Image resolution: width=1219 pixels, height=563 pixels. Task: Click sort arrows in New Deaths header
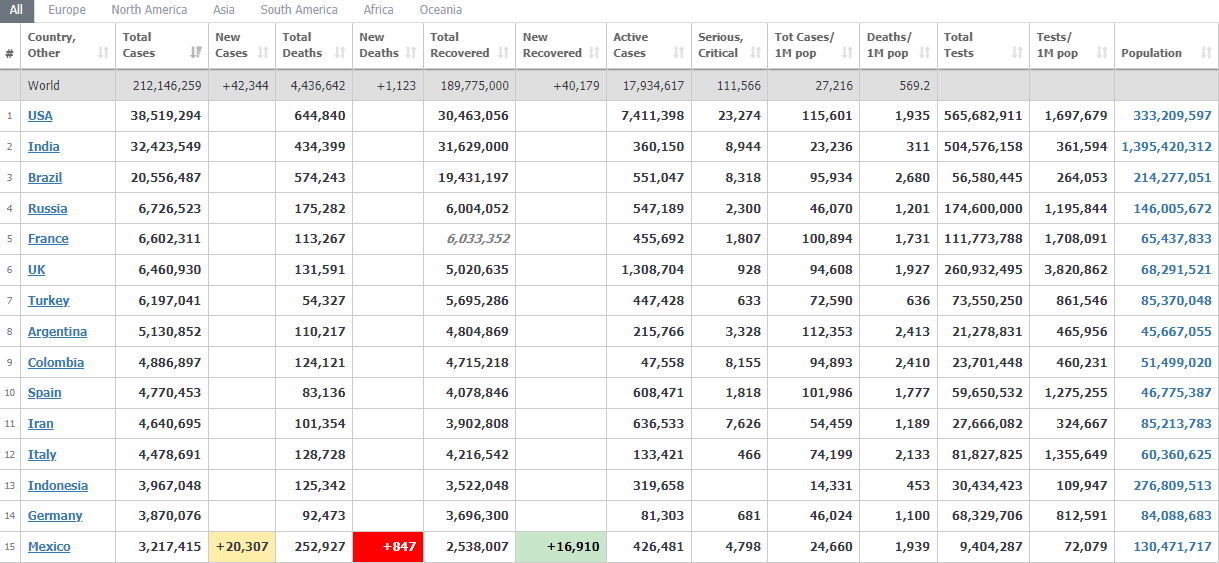point(411,53)
